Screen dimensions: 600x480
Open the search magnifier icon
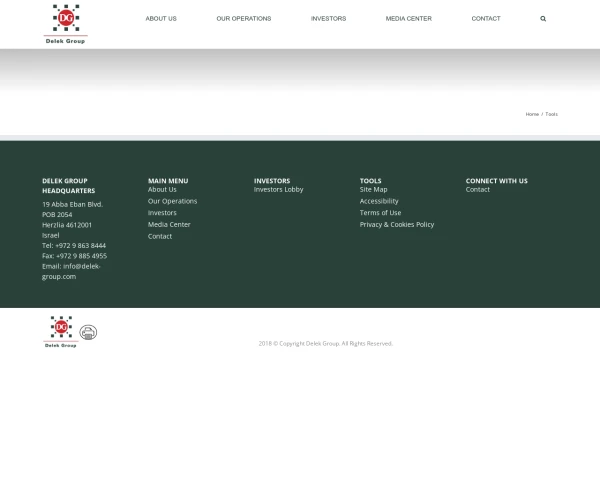coord(543,19)
